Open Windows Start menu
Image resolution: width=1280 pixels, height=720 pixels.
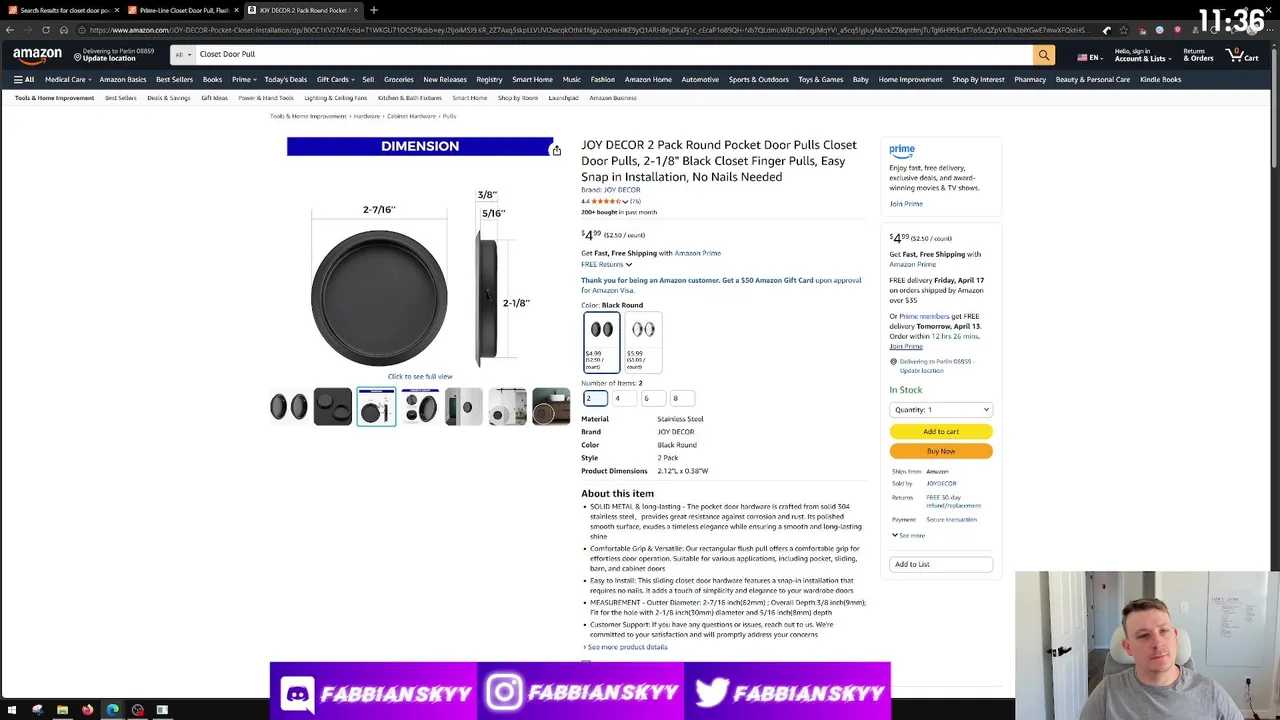click(12, 710)
